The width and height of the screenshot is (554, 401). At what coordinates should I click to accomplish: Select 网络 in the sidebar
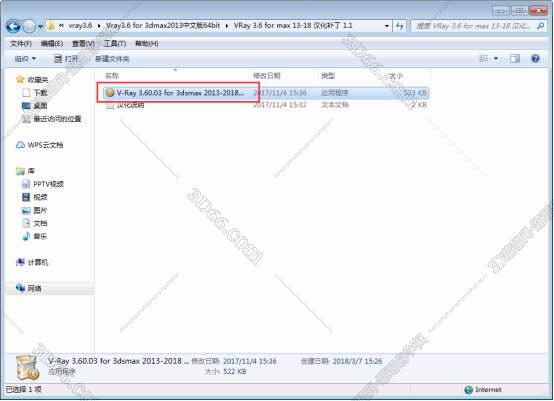tap(34, 289)
